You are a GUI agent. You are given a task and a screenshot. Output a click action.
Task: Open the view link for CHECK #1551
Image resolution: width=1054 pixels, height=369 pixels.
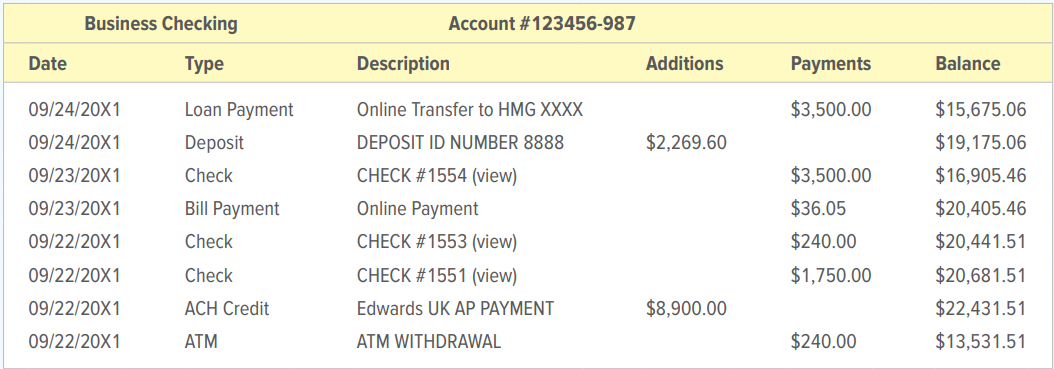pyautogui.click(x=494, y=276)
